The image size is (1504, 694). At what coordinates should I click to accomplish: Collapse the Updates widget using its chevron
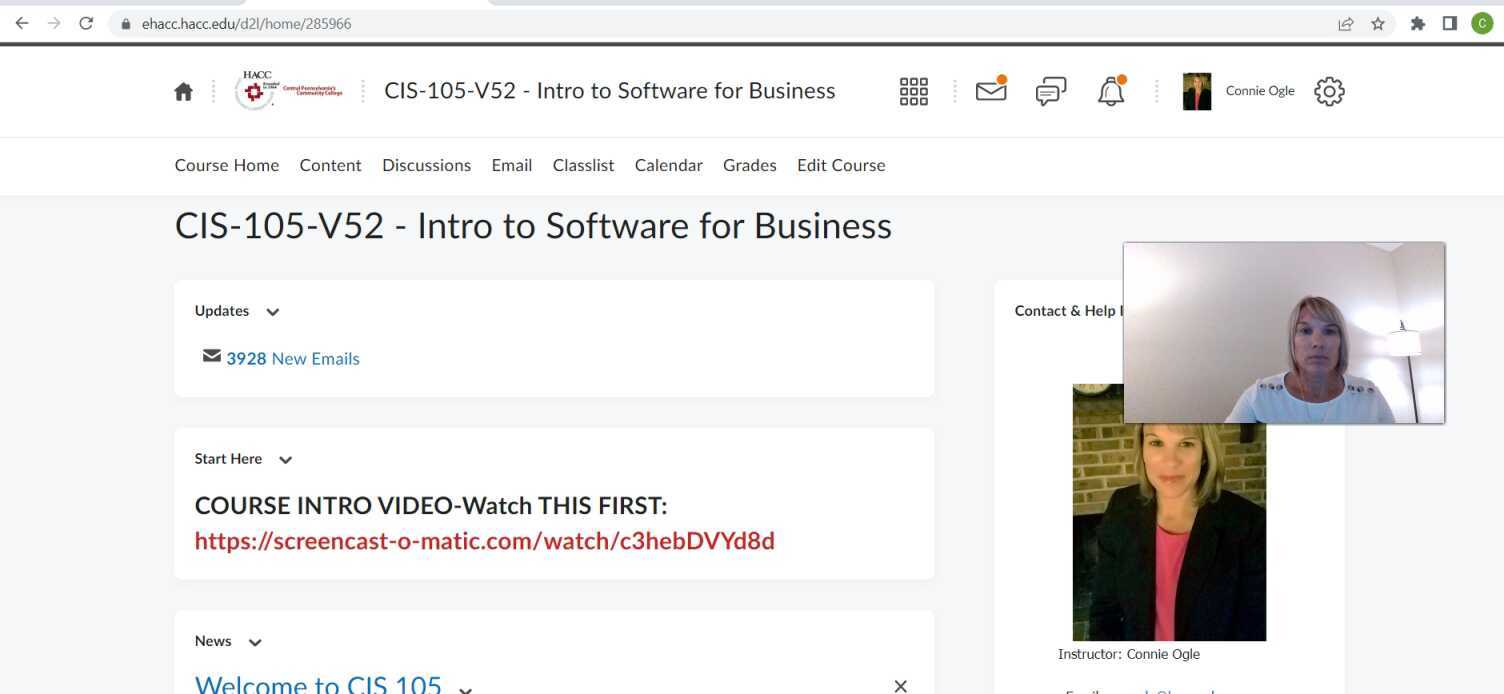tap(272, 312)
